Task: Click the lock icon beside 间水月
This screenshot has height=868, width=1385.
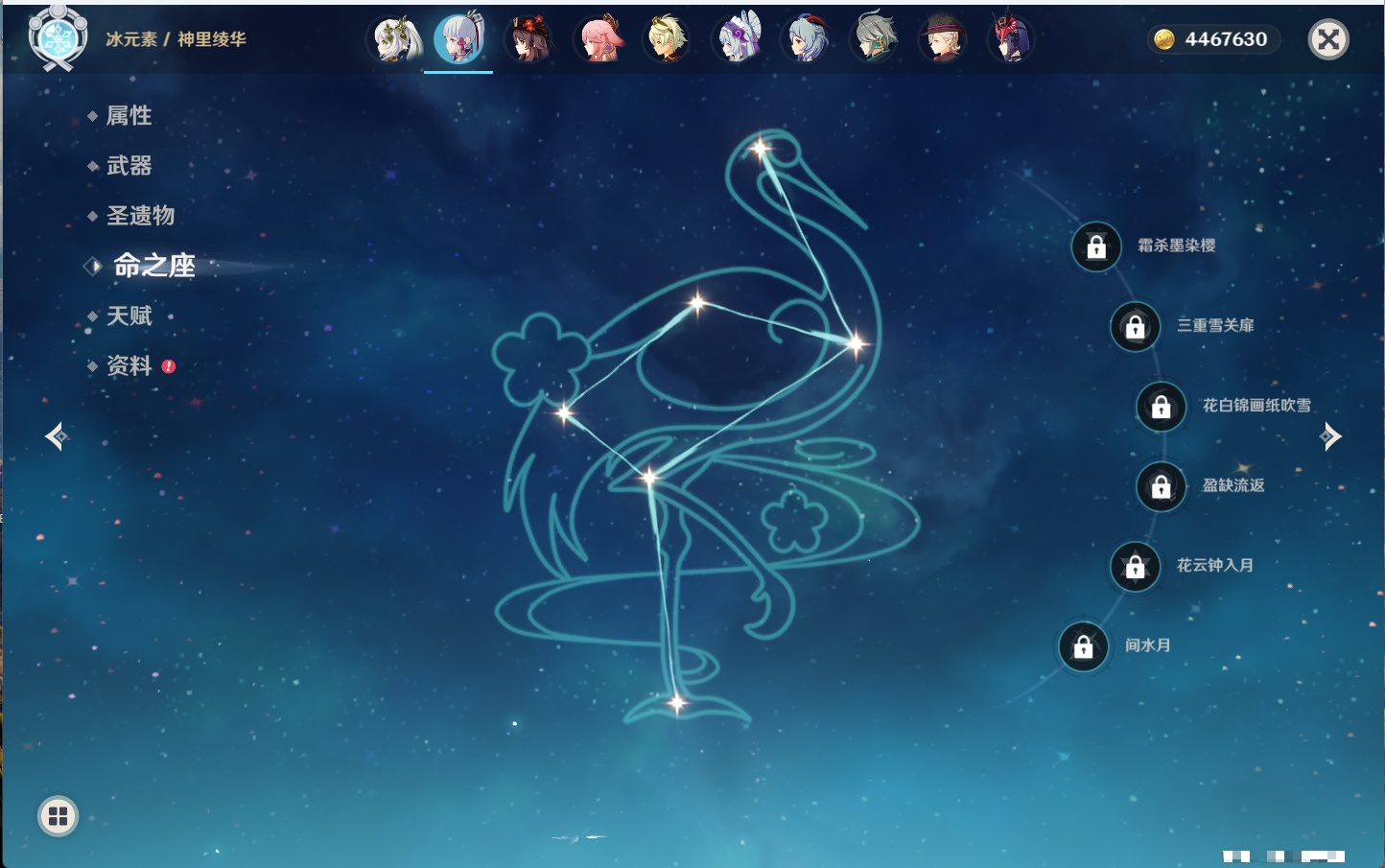Action: [1083, 646]
